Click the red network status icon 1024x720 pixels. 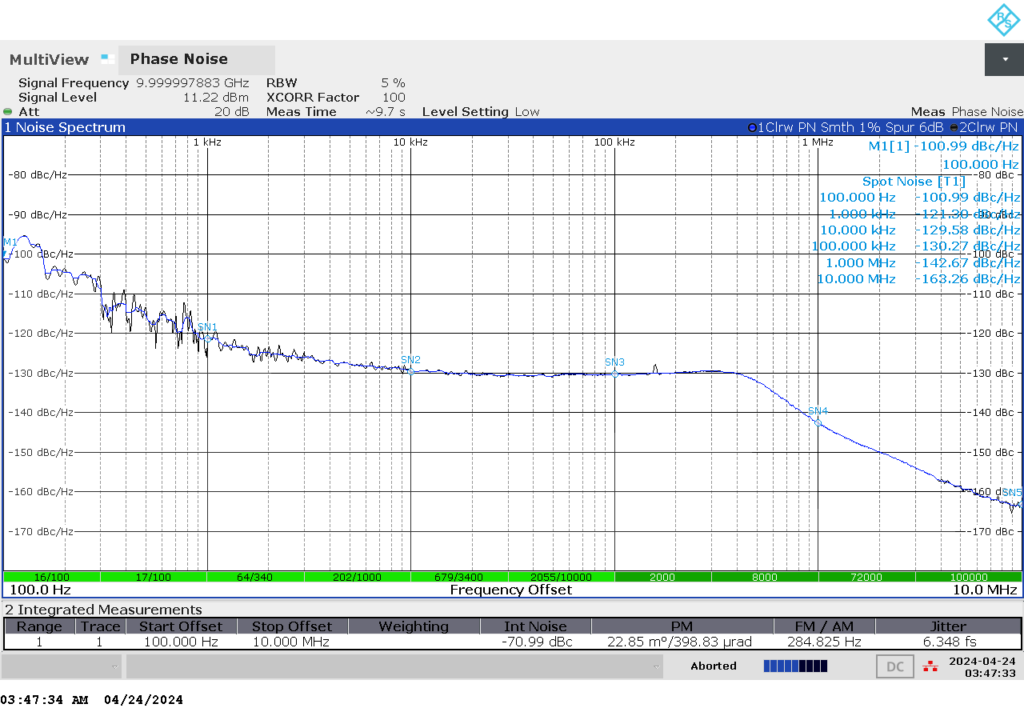coord(931,666)
